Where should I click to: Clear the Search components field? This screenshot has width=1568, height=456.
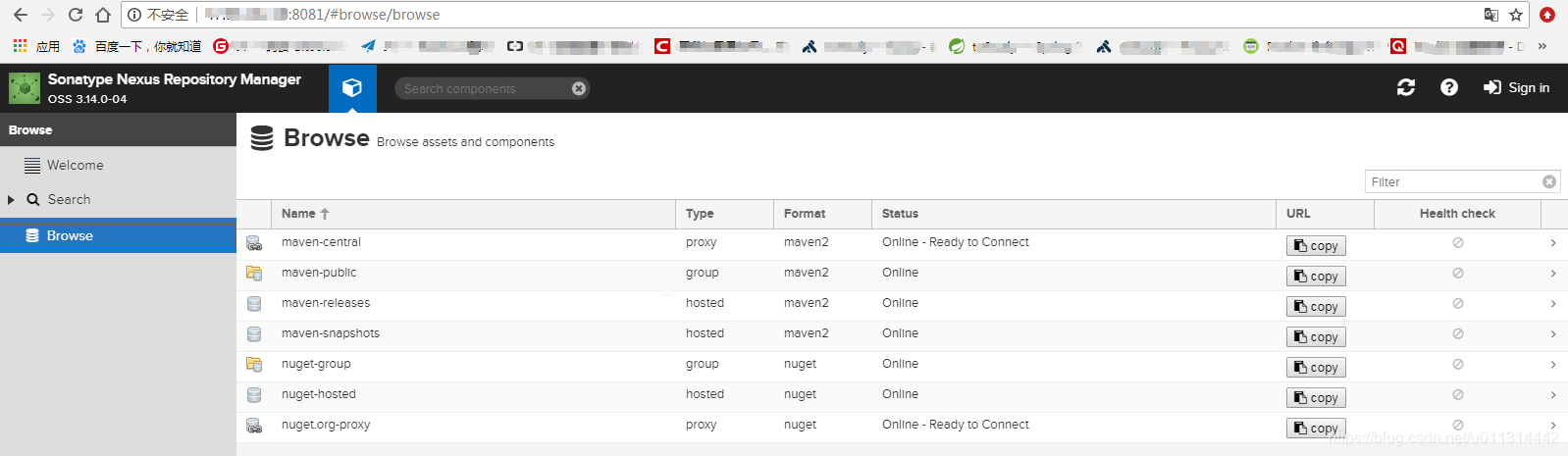tap(579, 88)
